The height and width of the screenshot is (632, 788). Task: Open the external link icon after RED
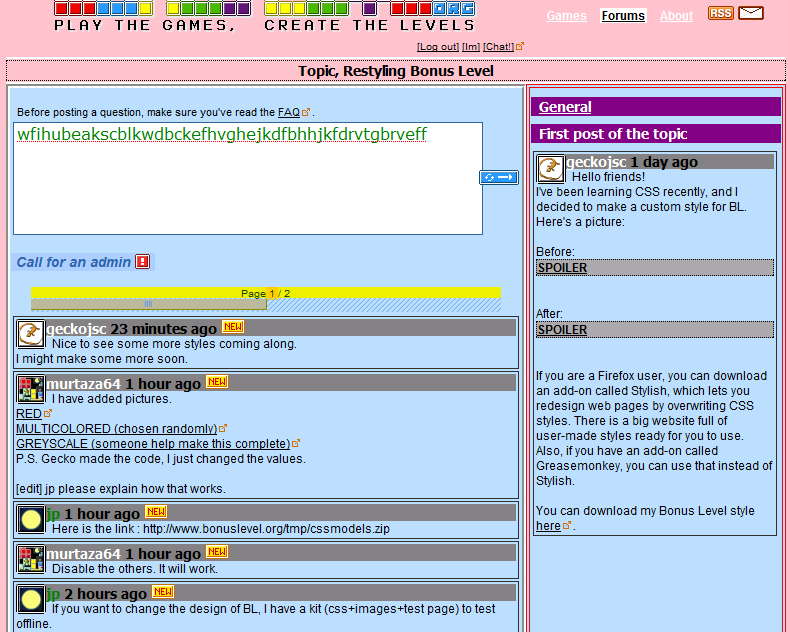pos(48,413)
